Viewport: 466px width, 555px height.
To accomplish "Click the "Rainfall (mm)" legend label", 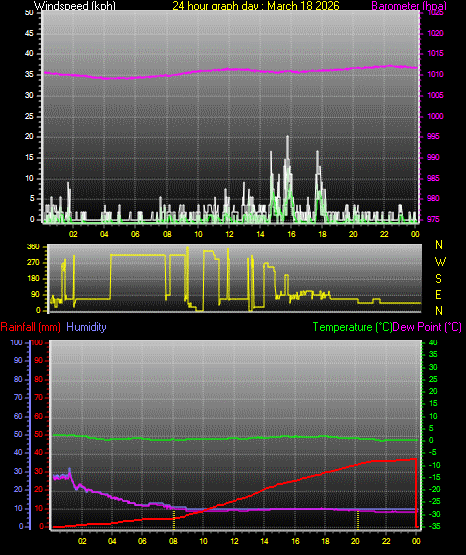I will (30, 327).
